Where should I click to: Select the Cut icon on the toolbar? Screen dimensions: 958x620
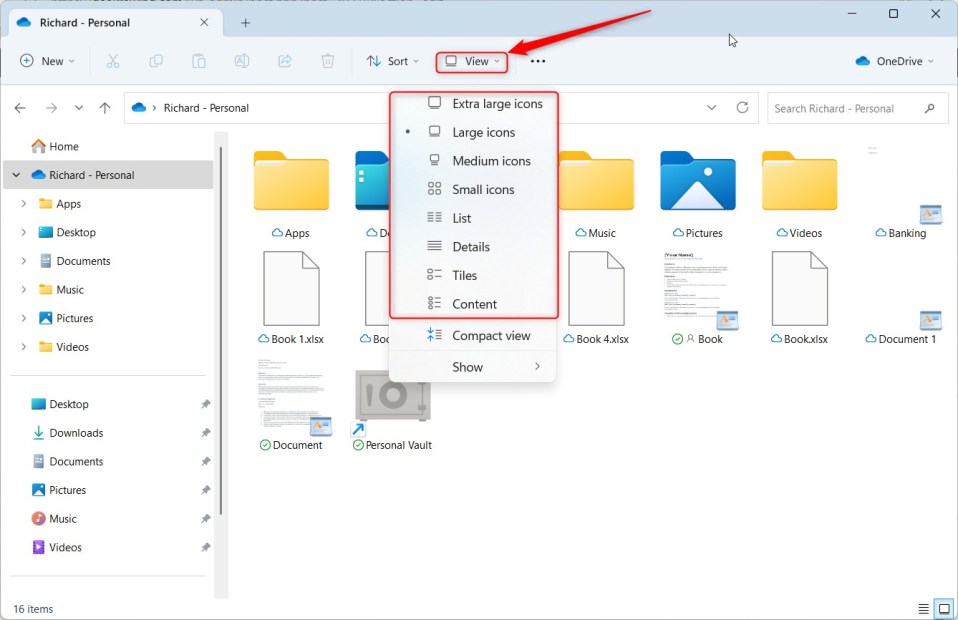(113, 61)
